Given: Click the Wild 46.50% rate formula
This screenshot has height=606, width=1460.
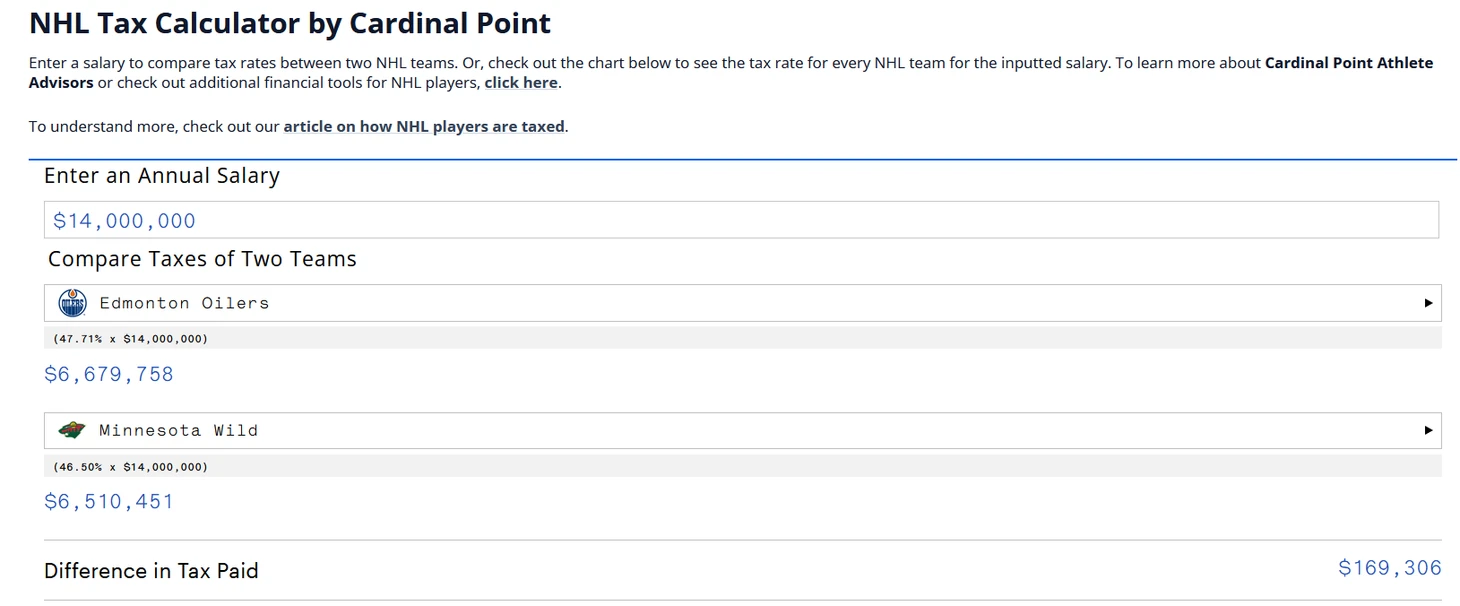Looking at the screenshot, I should coord(130,467).
